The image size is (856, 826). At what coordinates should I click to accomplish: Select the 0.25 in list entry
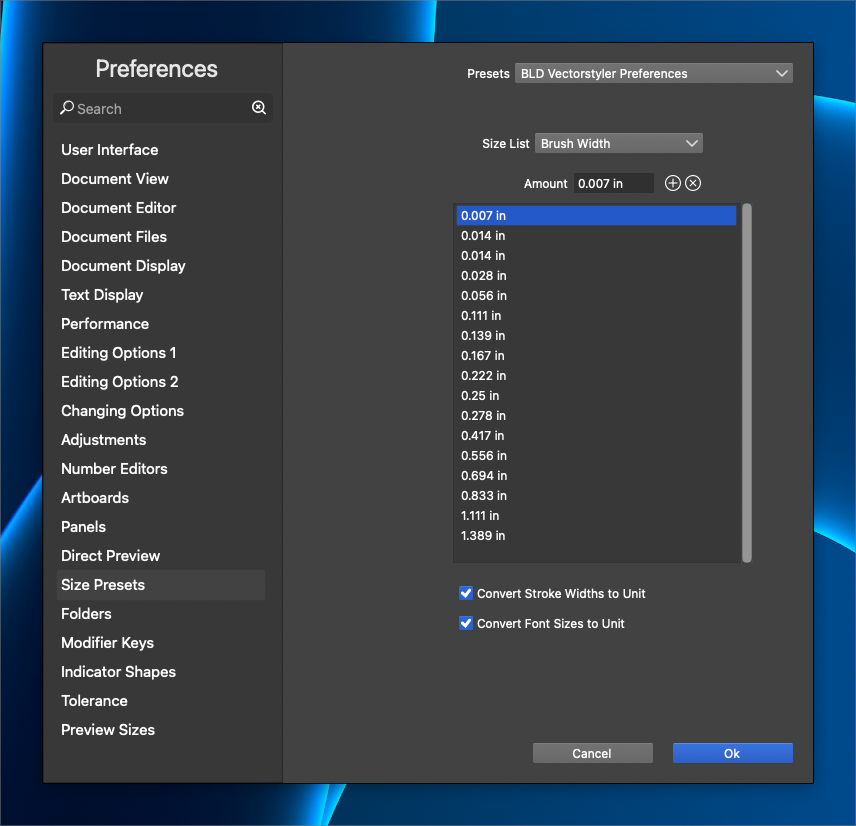(x=480, y=396)
